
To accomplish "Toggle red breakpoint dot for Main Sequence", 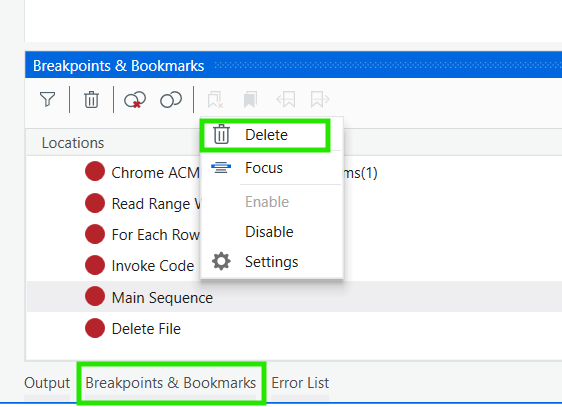I will (95, 297).
